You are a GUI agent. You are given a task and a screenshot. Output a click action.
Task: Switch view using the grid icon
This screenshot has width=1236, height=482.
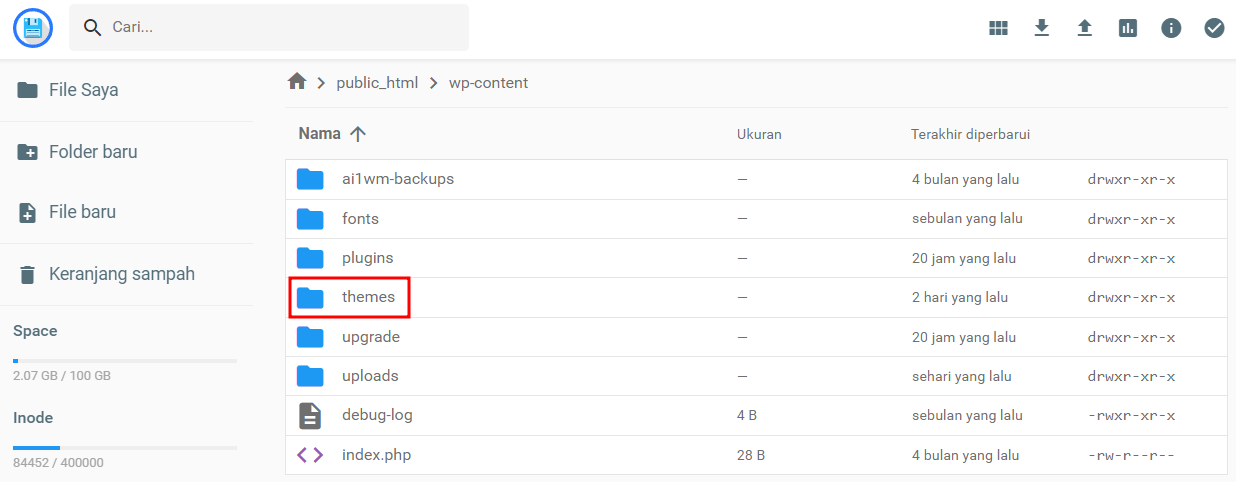[x=998, y=28]
